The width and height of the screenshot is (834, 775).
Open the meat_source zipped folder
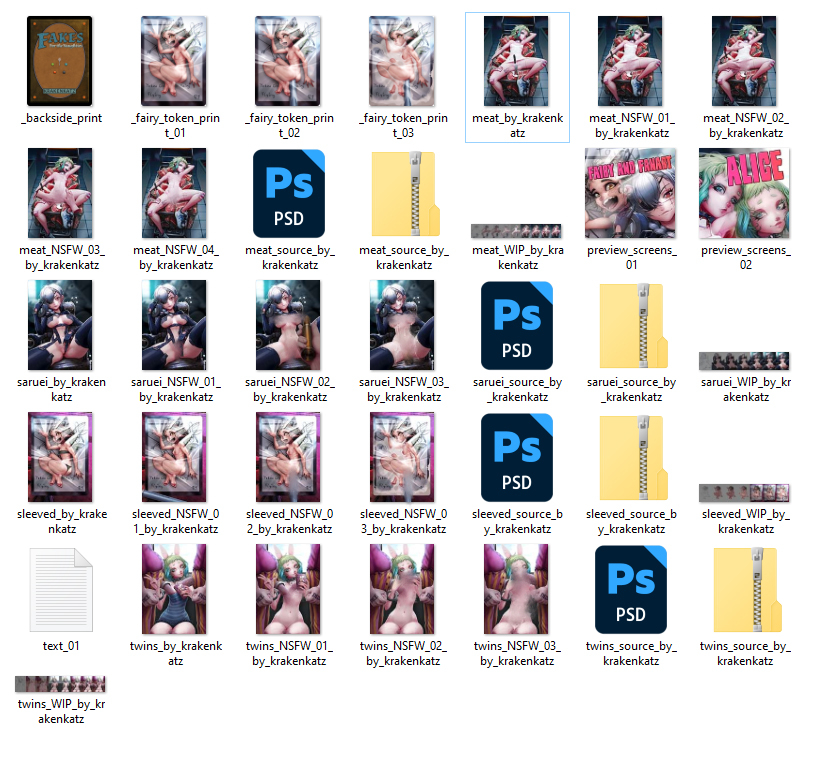click(x=404, y=192)
